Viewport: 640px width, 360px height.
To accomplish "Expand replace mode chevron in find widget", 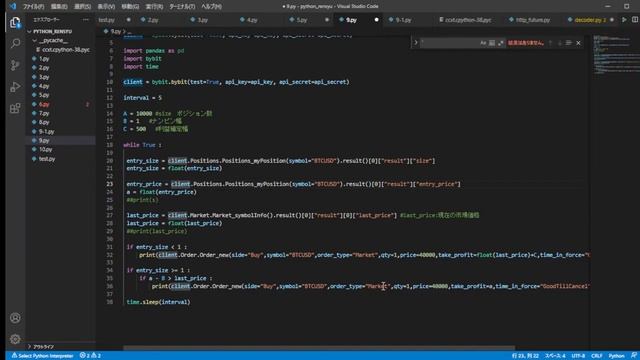I will pos(416,42).
